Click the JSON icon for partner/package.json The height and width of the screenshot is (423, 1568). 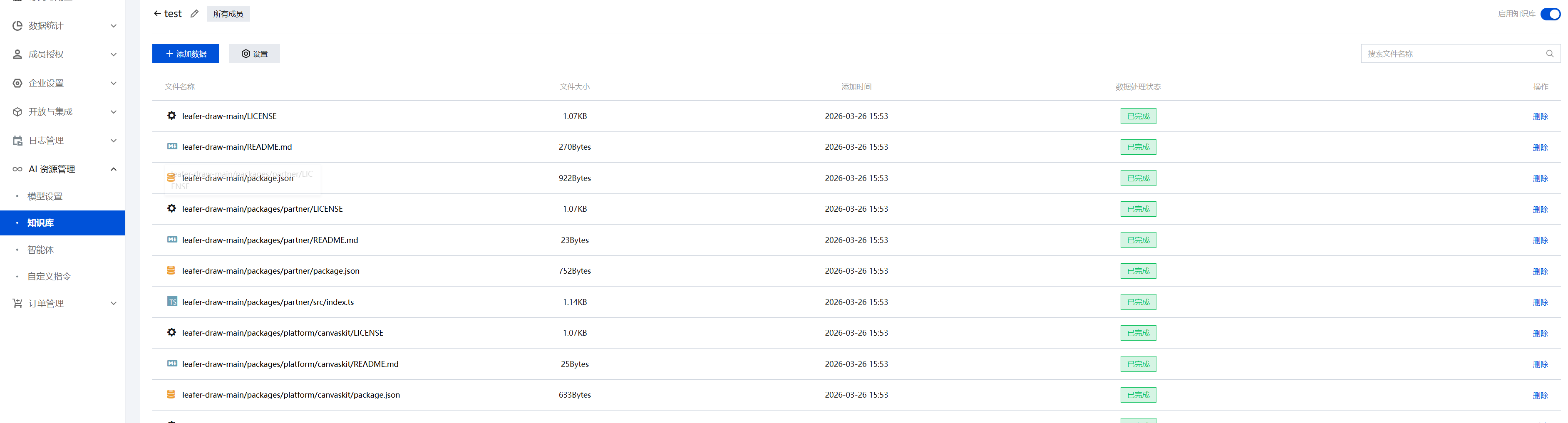(x=171, y=271)
